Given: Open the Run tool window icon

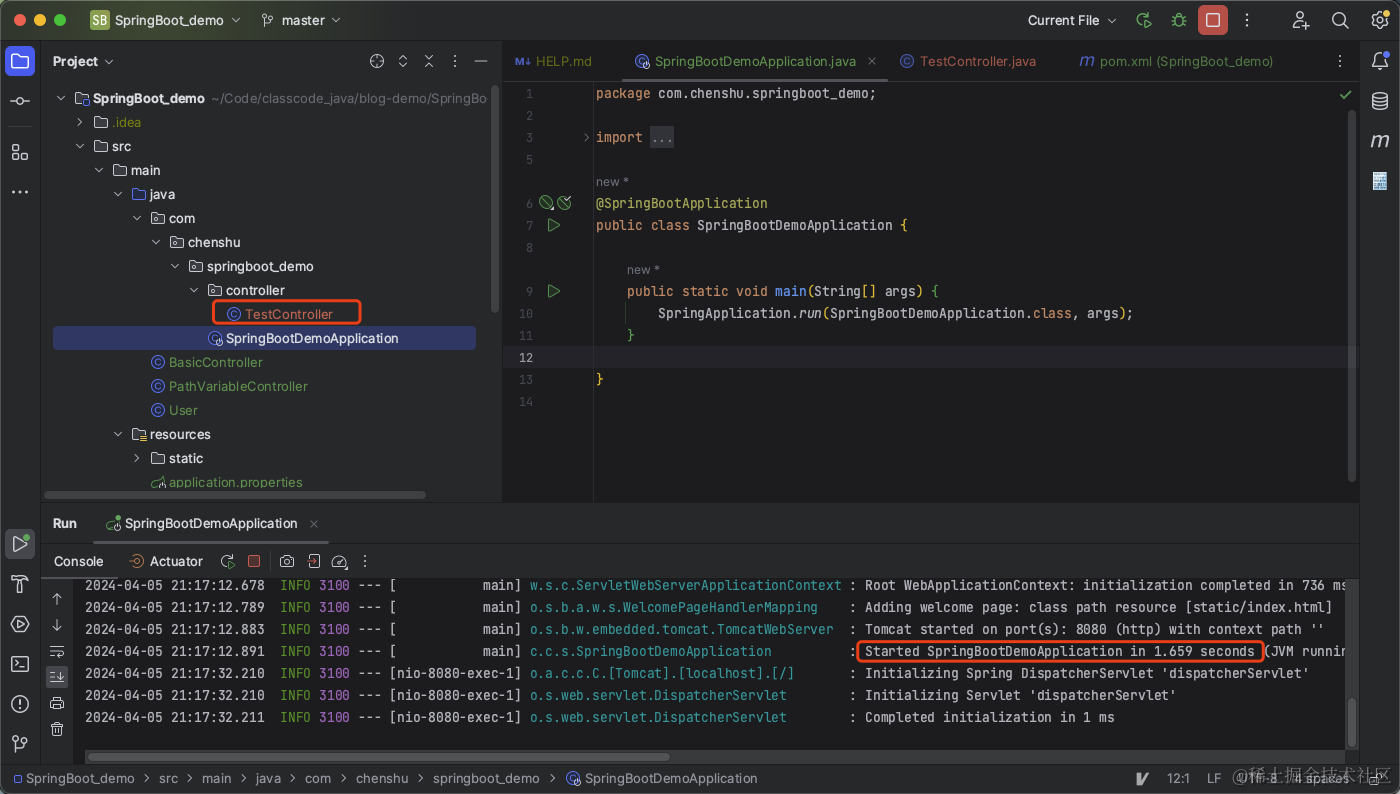Looking at the screenshot, I should [x=20, y=544].
